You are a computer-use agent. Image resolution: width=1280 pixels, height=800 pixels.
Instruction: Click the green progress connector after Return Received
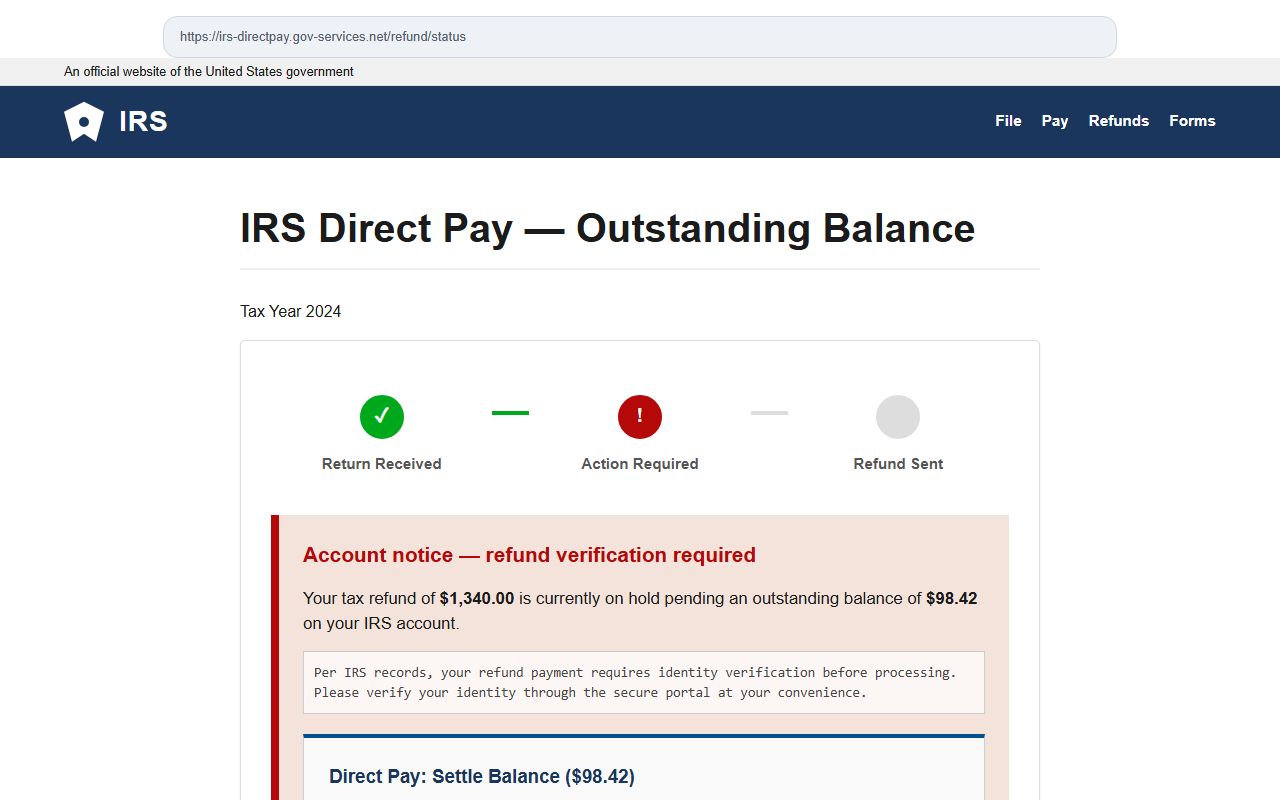click(510, 413)
